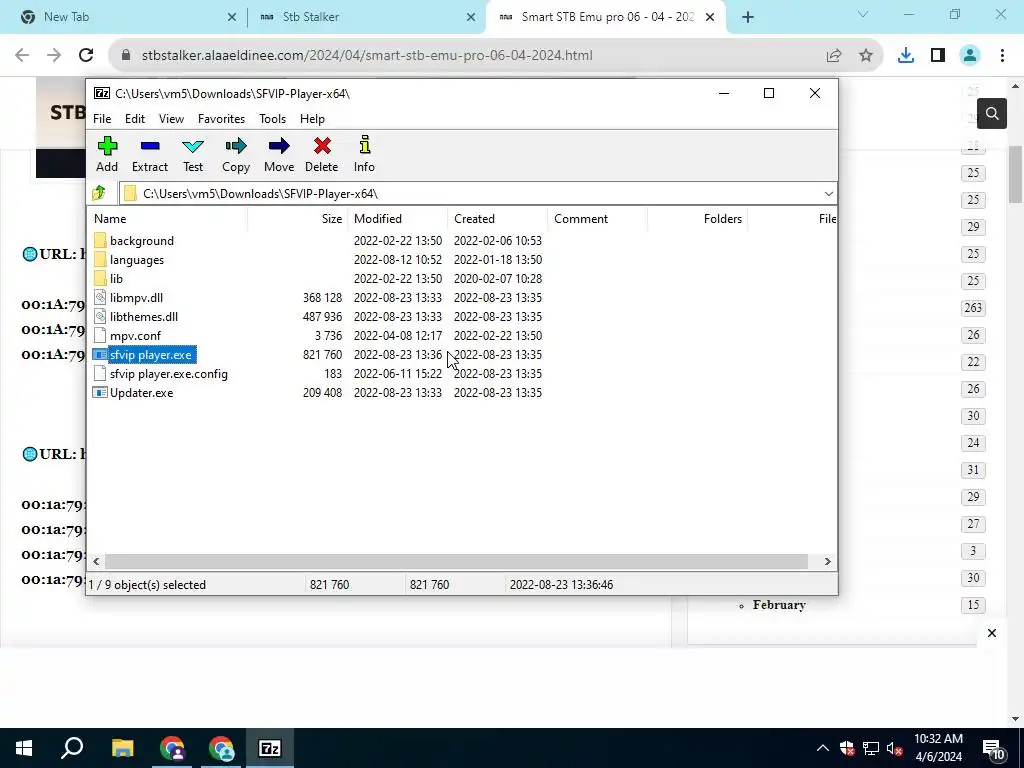1024x768 pixels.
Task: Click the taskbar clock 10:32 AM
Action: [938, 739]
